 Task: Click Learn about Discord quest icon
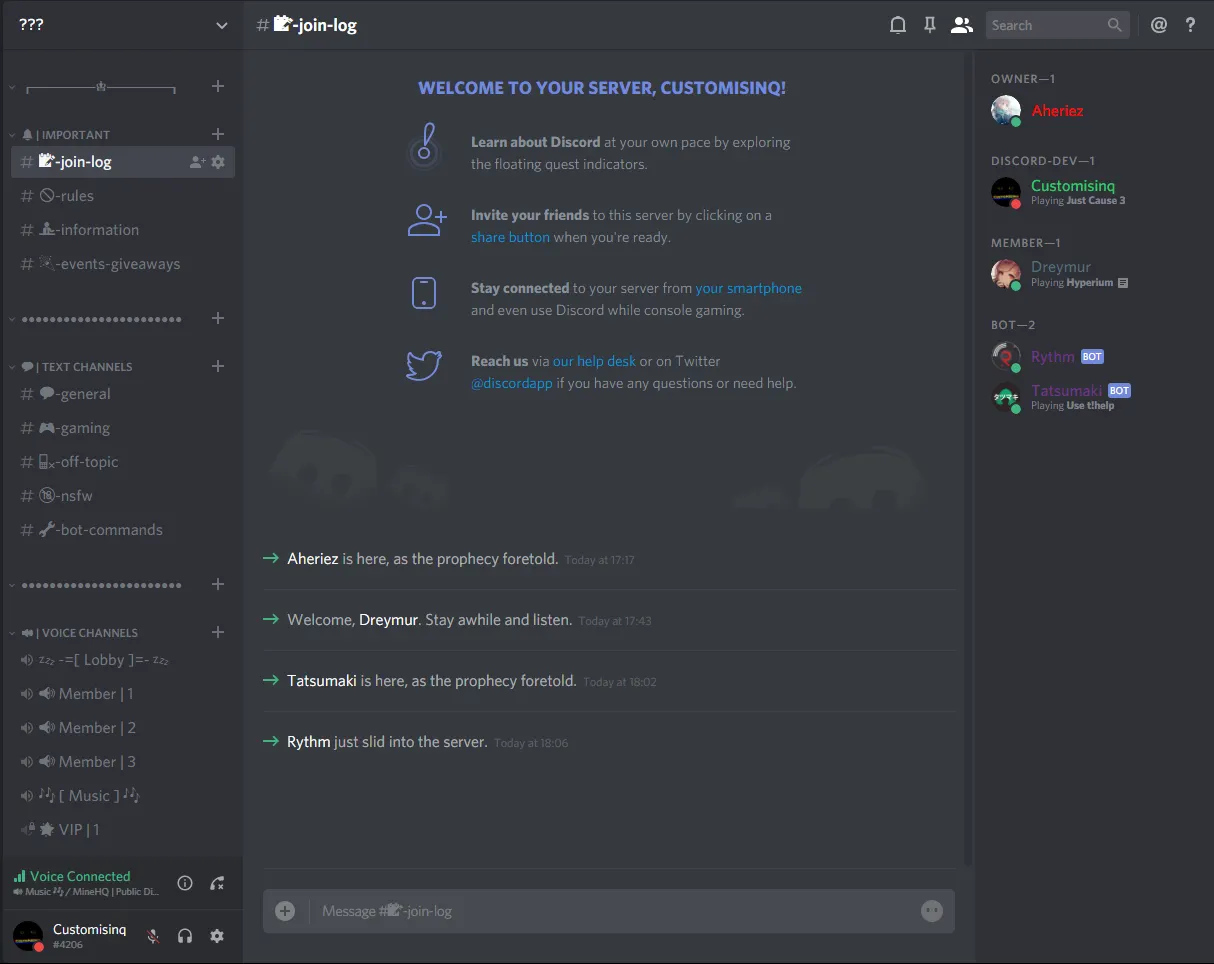[425, 148]
